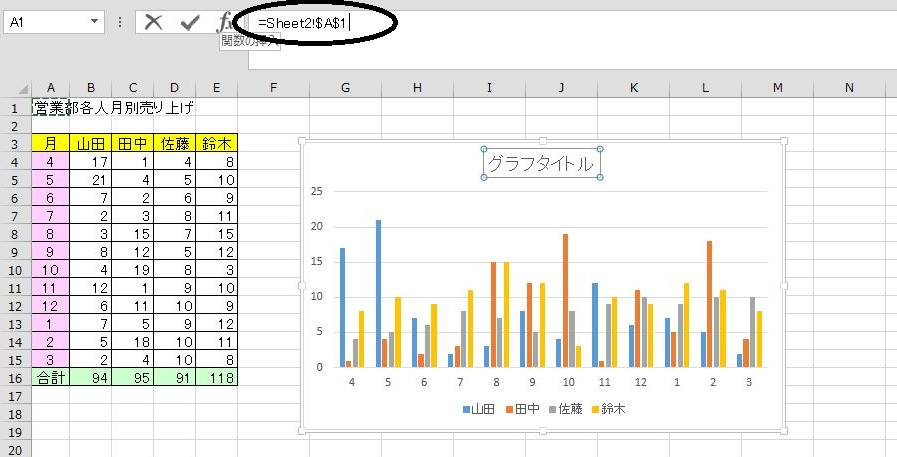The width and height of the screenshot is (897, 457).
Task: Select row 16 header
Action: point(16,378)
